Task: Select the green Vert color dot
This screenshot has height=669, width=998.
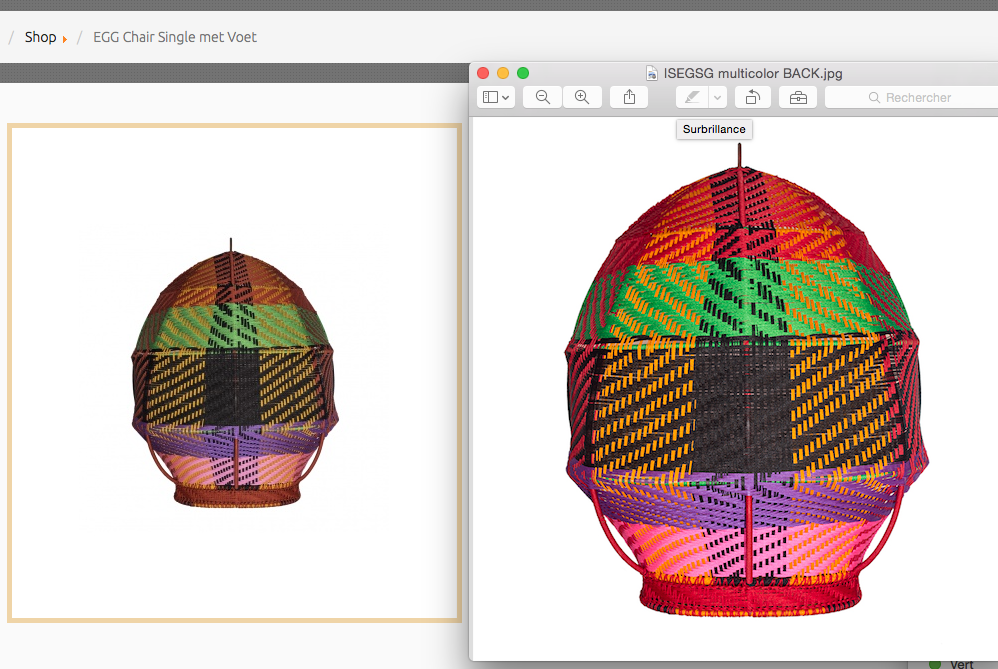Action: pyautogui.click(x=935, y=664)
